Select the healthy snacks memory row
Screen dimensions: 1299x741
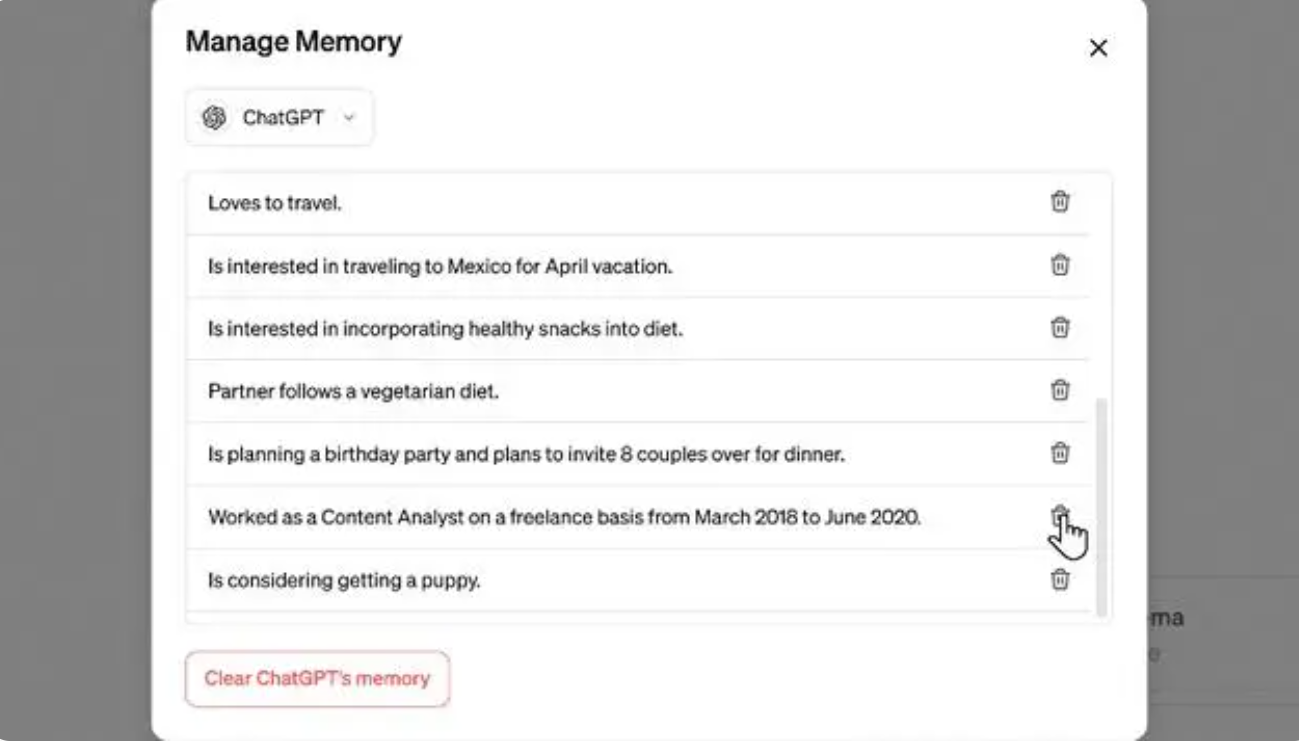638,328
